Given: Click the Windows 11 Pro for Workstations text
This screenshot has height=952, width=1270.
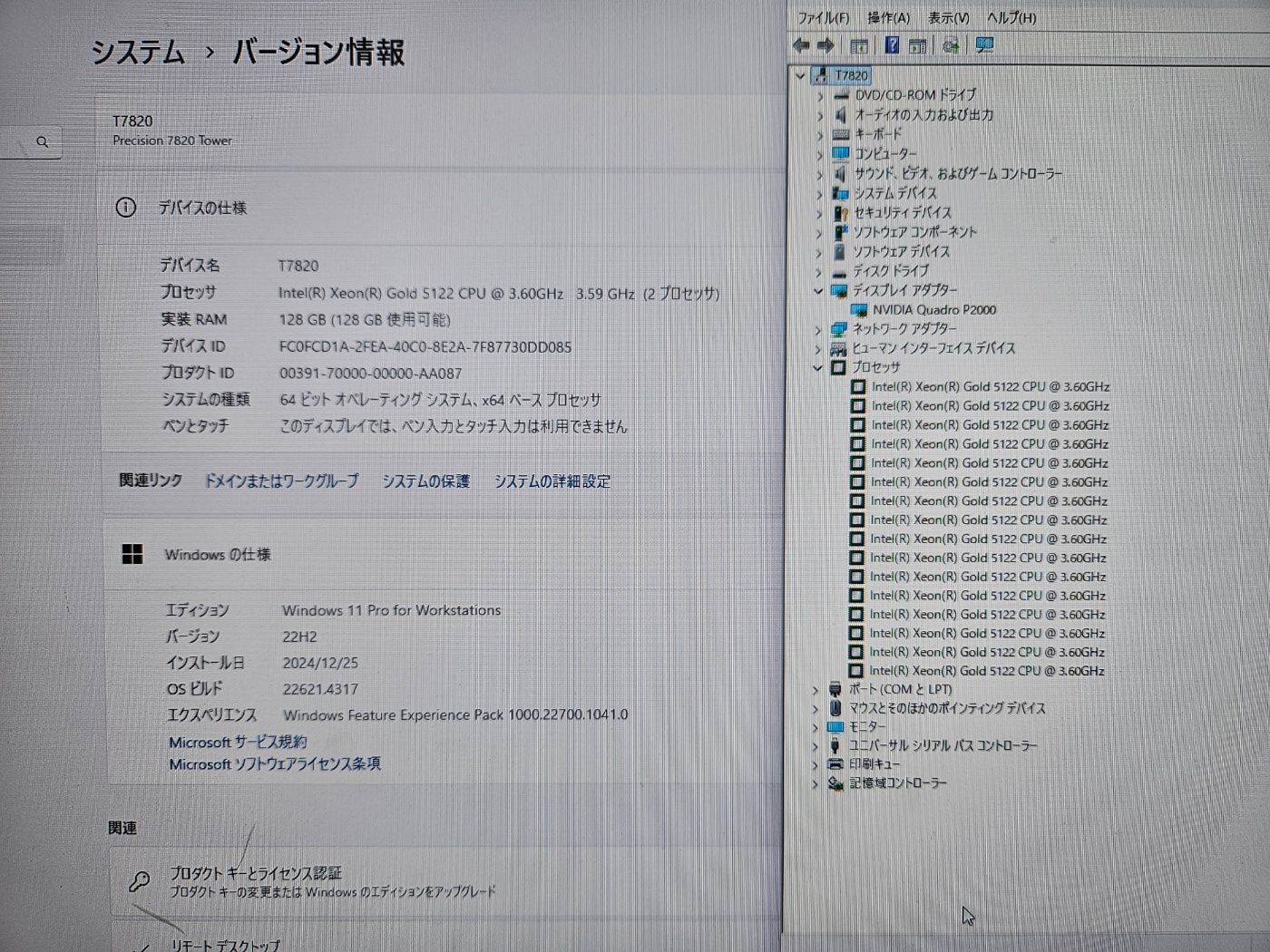Looking at the screenshot, I should pyautogui.click(x=391, y=610).
